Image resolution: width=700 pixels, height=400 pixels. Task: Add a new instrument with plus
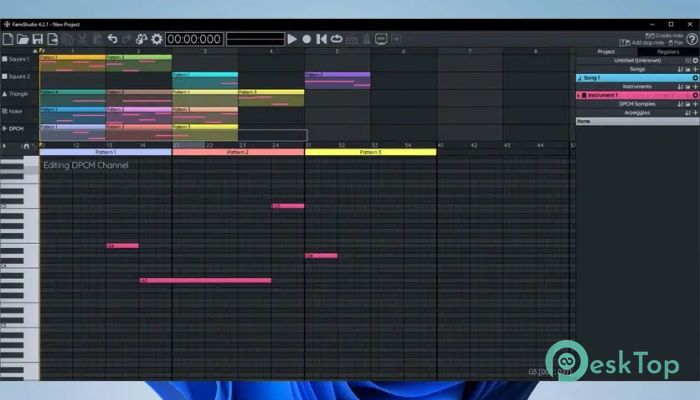coord(695,87)
